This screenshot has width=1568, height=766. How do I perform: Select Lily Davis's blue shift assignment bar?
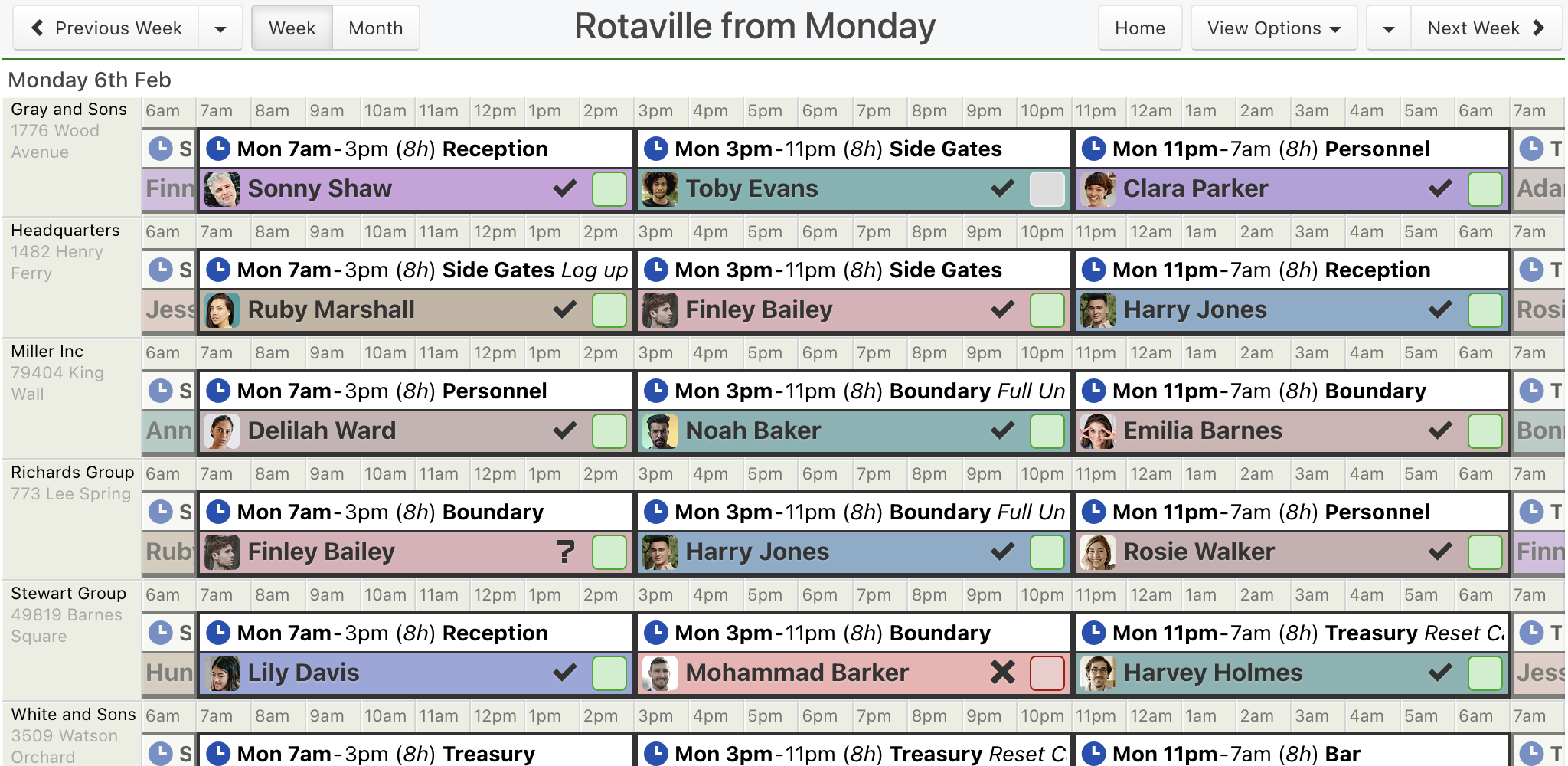[x=415, y=673]
